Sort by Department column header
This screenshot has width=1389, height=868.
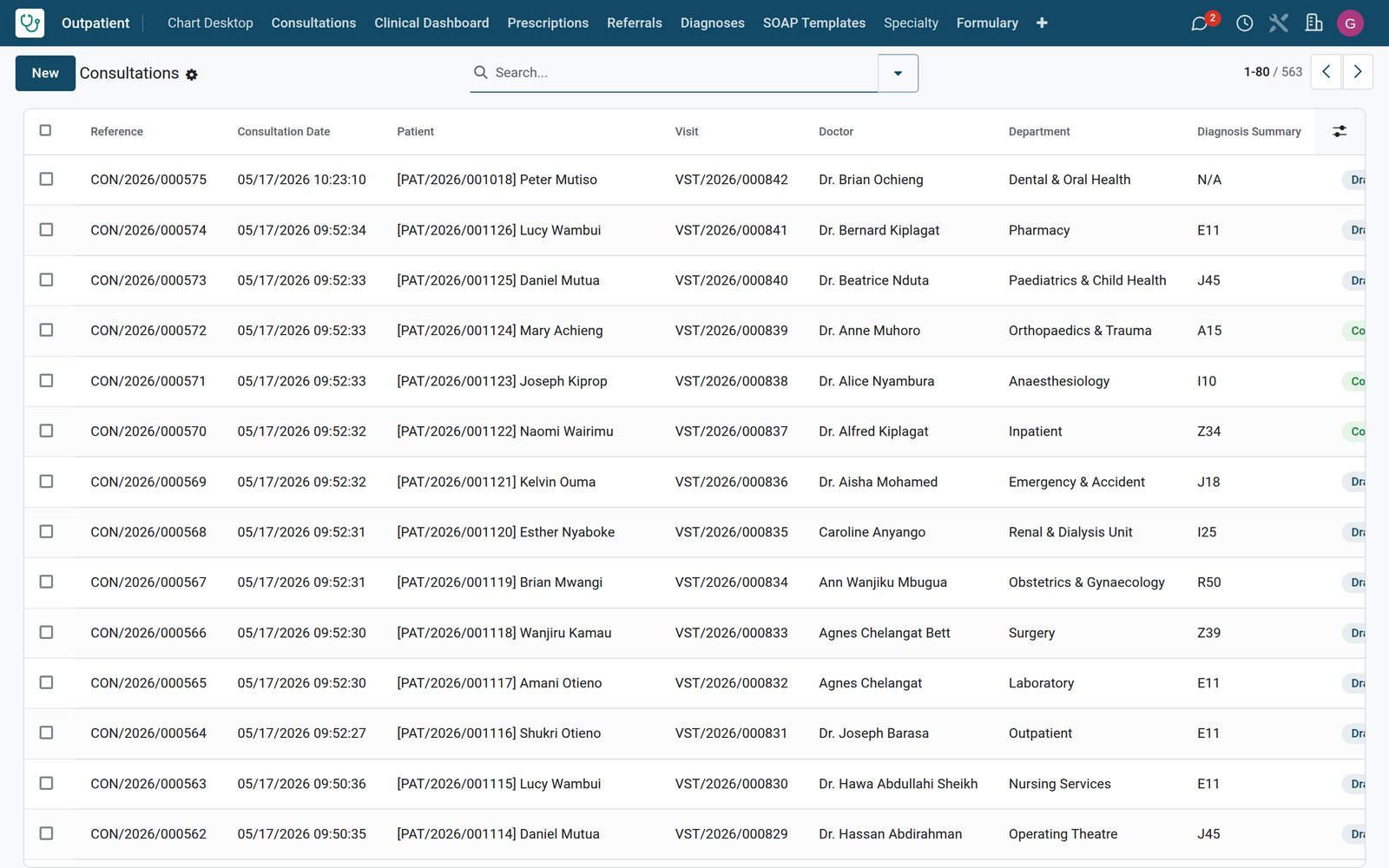(1039, 131)
